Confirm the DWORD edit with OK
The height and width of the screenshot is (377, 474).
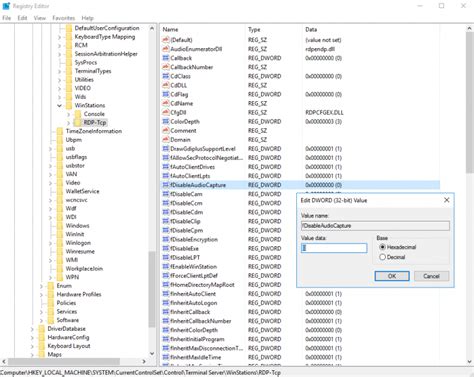[392, 276]
